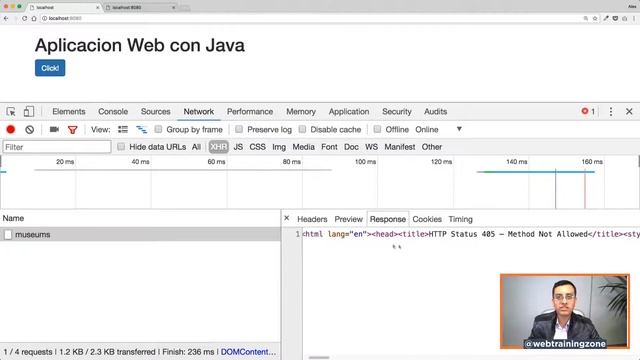
Task: Switch to large request rows view
Action: coord(123,129)
